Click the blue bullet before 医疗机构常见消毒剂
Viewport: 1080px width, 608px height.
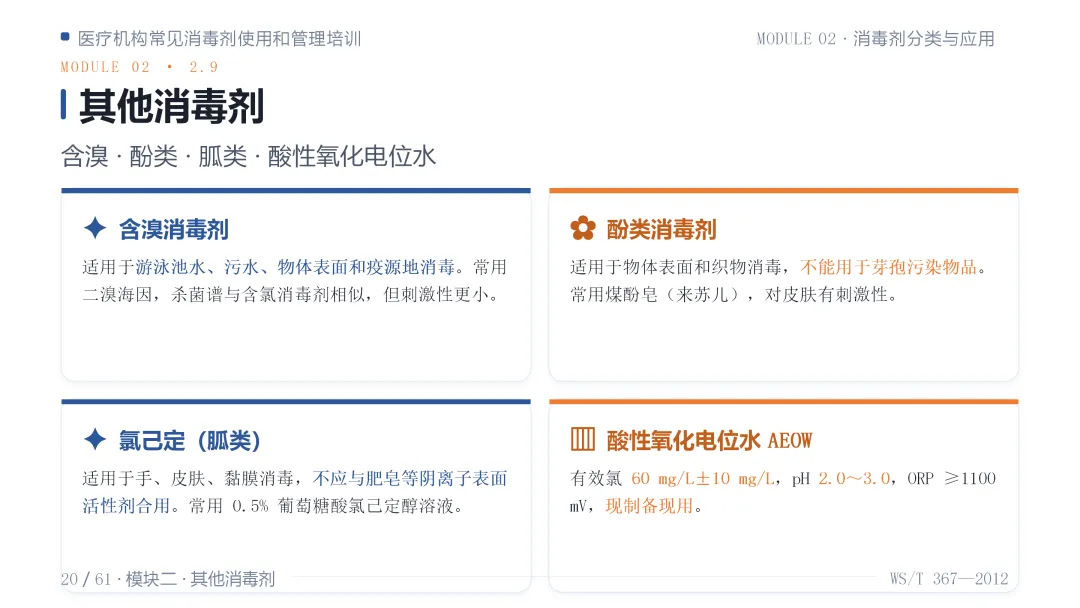tap(65, 37)
